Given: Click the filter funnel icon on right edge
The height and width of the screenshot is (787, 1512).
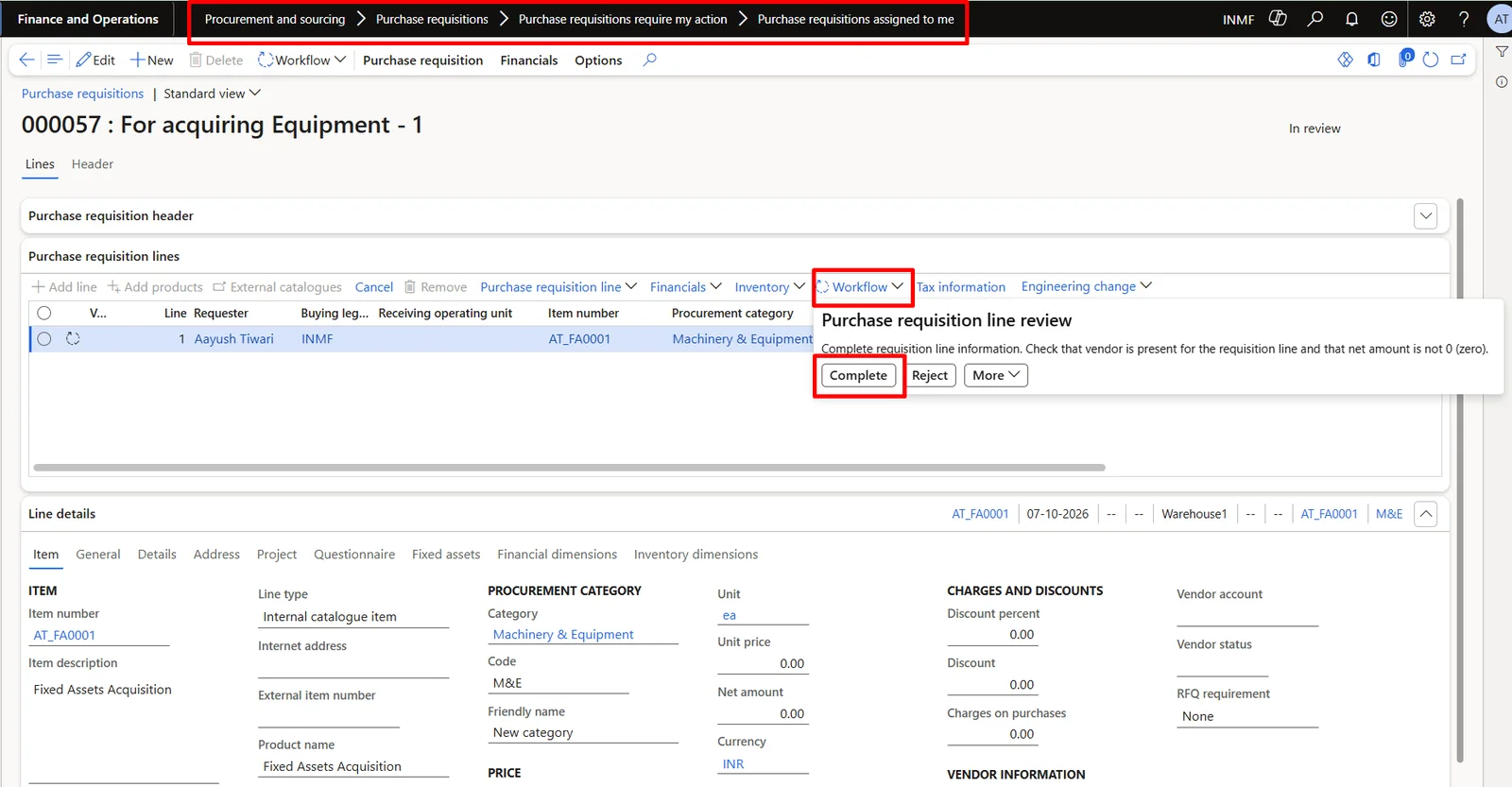Looking at the screenshot, I should [x=1502, y=52].
